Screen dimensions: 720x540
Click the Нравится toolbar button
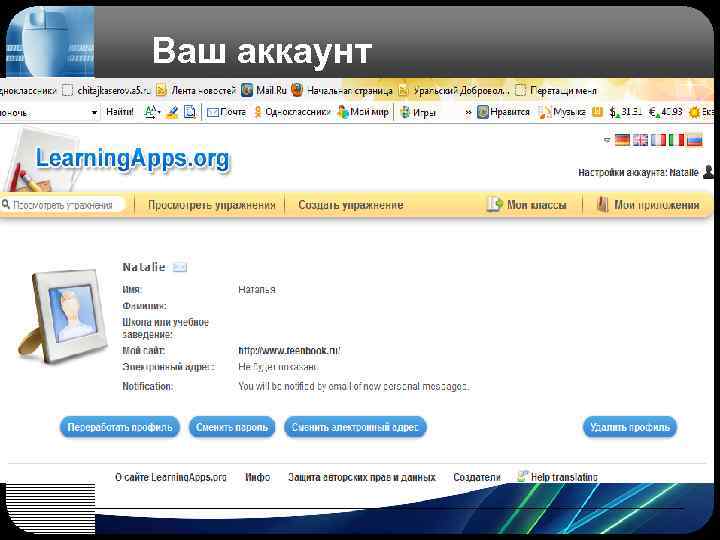point(503,112)
